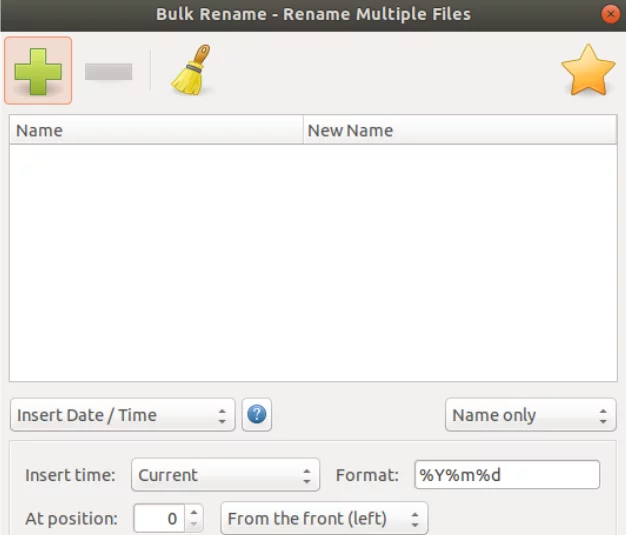
Task: Click the At position label
Action: point(71,519)
